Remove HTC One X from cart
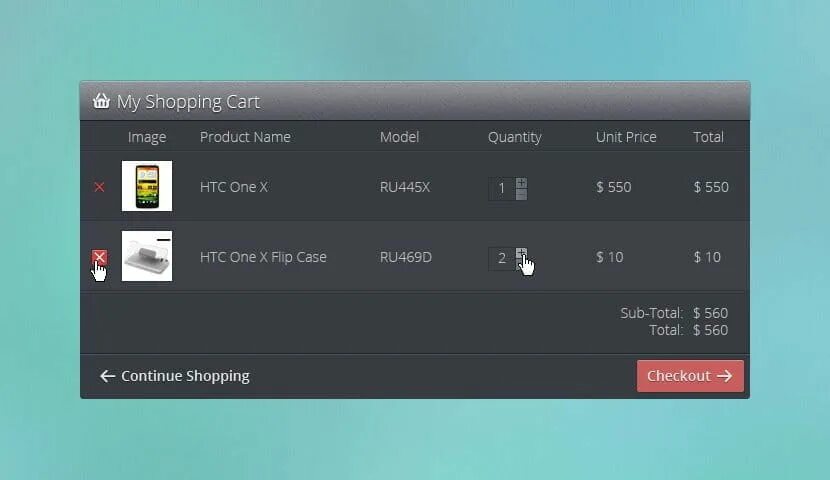The height and width of the screenshot is (480, 830). [99, 187]
